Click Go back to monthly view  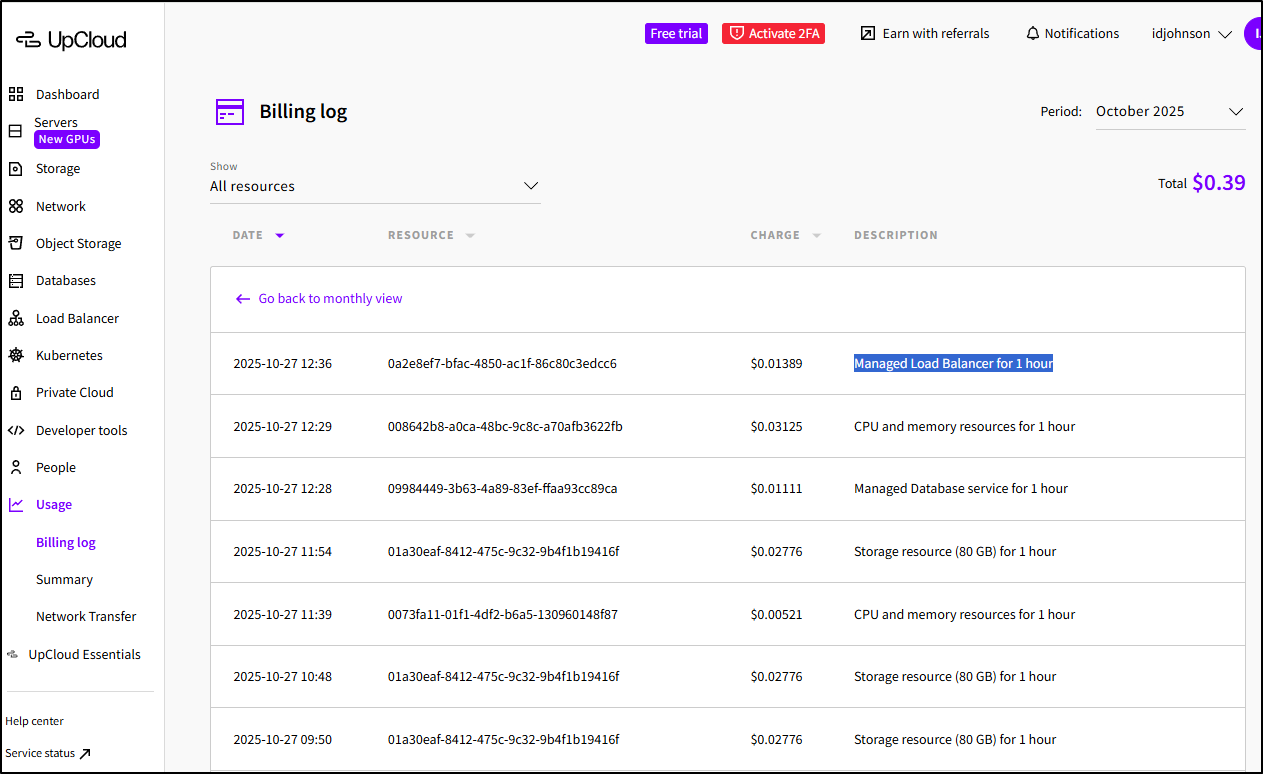[x=319, y=298]
